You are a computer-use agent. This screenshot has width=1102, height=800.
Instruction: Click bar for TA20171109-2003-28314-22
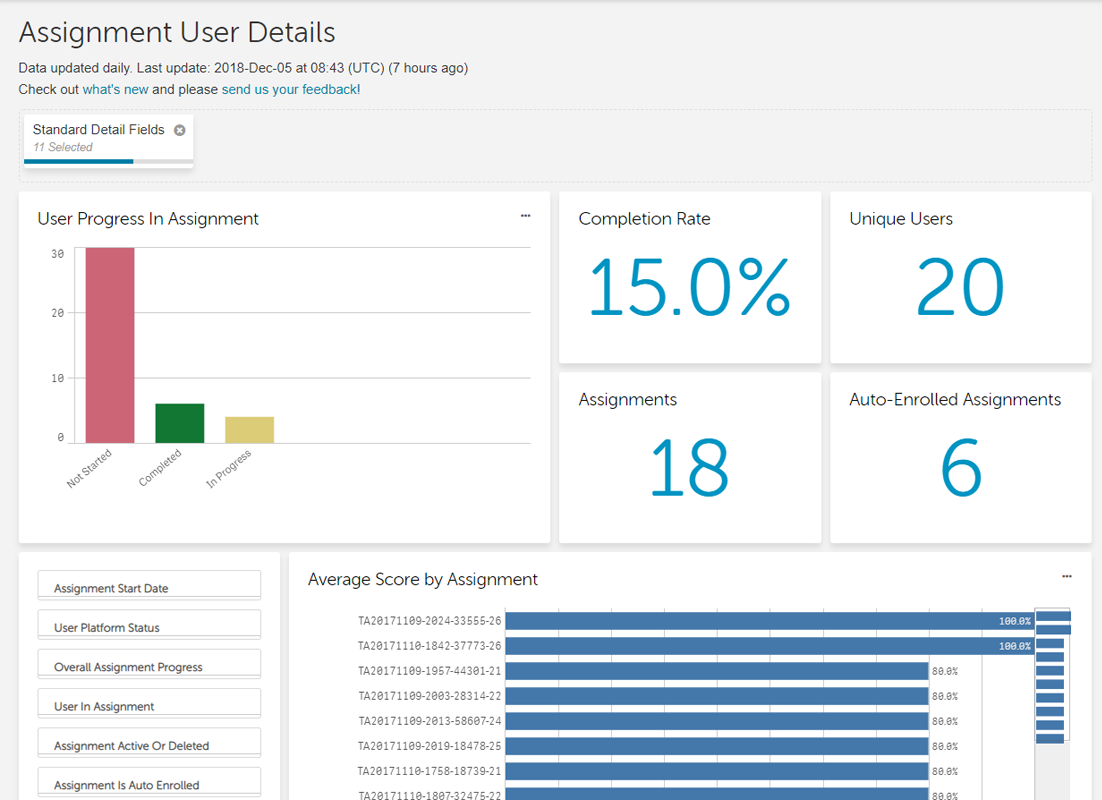717,696
